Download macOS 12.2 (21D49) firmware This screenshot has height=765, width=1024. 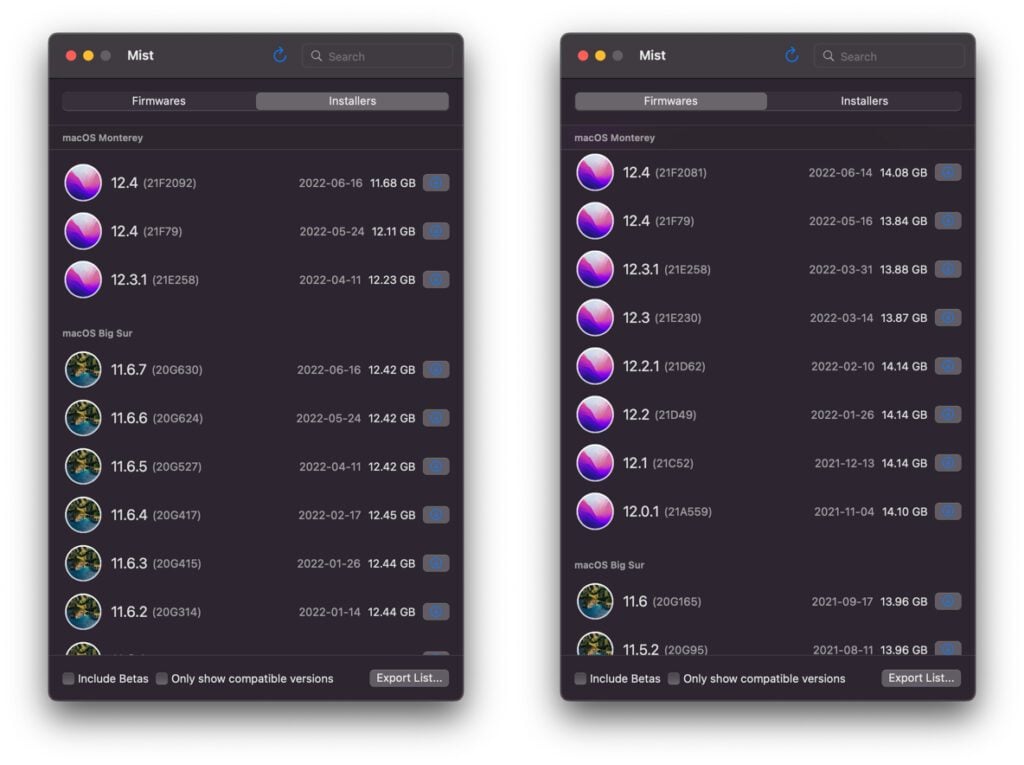pyautogui.click(x=948, y=414)
